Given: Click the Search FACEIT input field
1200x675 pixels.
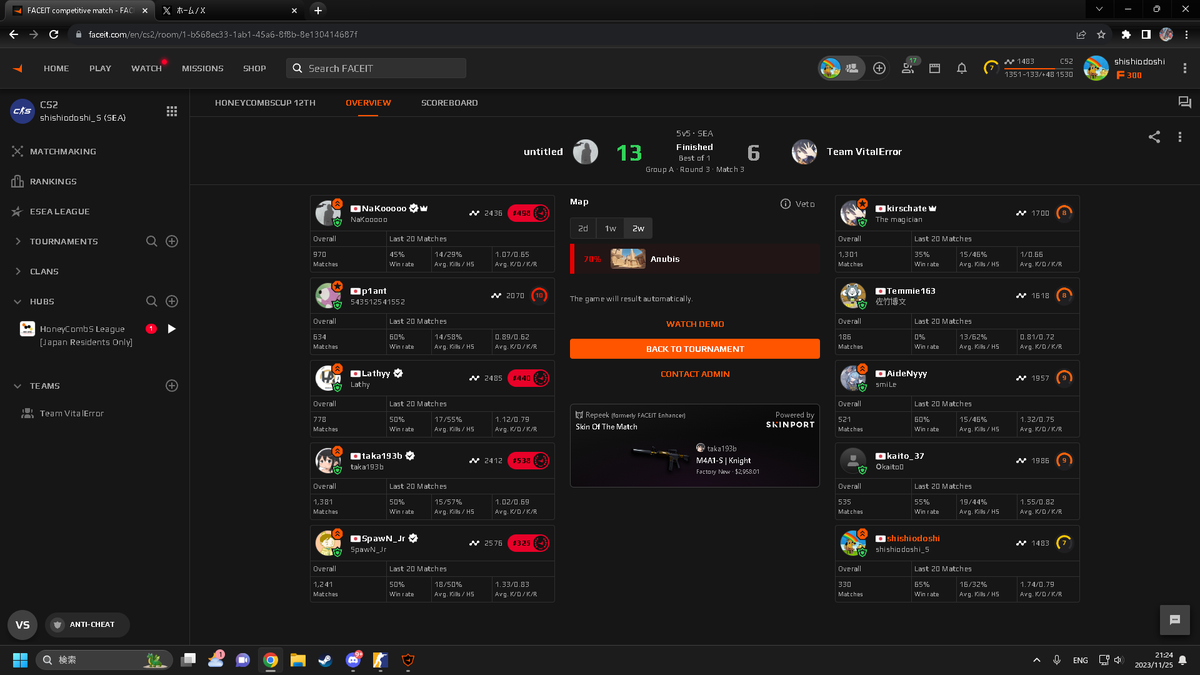Looking at the screenshot, I should point(376,68).
